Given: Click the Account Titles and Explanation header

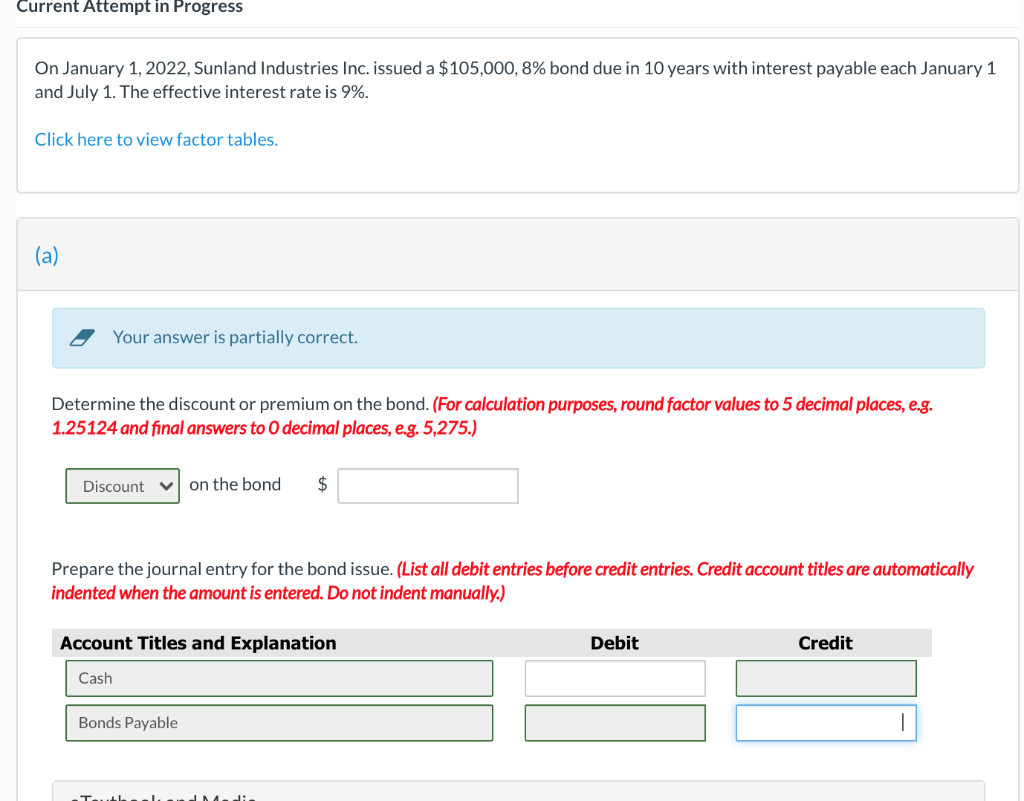Looking at the screenshot, I should pyautogui.click(x=197, y=643).
